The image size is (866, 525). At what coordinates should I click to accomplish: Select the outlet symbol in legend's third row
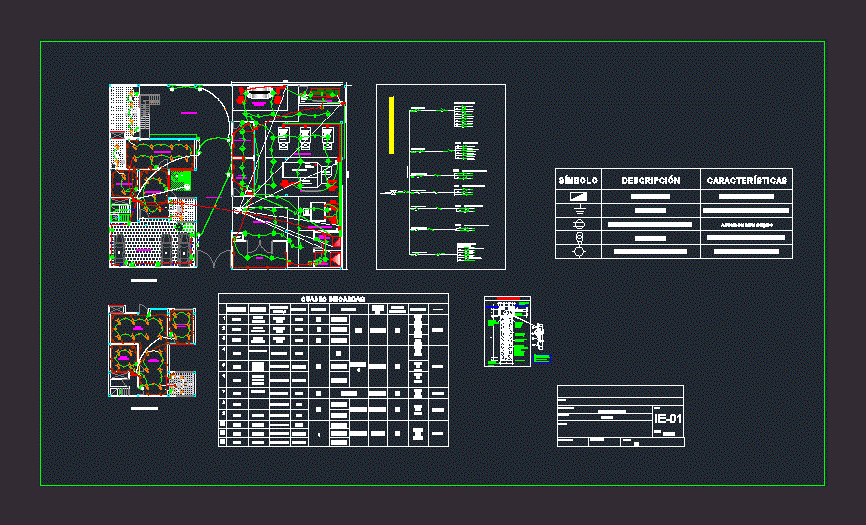[578, 225]
